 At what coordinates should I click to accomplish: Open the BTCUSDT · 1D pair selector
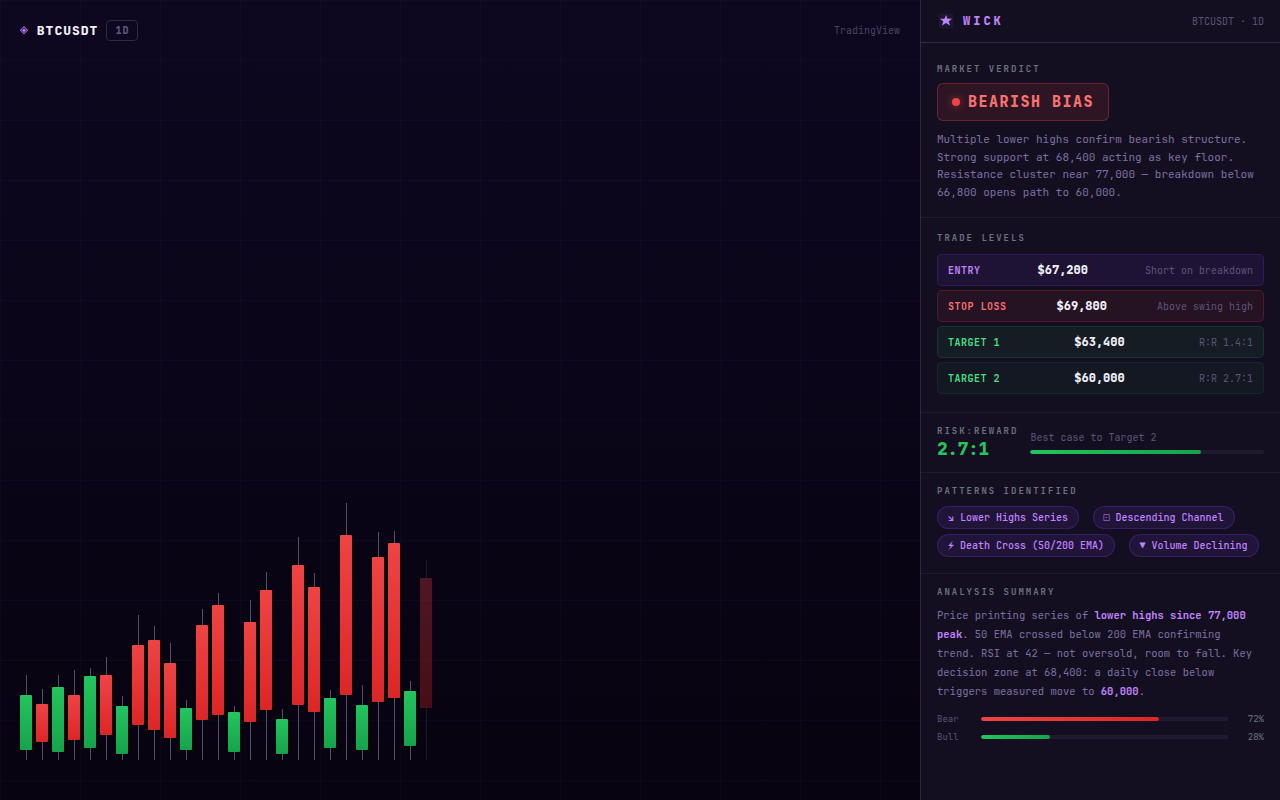1228,20
